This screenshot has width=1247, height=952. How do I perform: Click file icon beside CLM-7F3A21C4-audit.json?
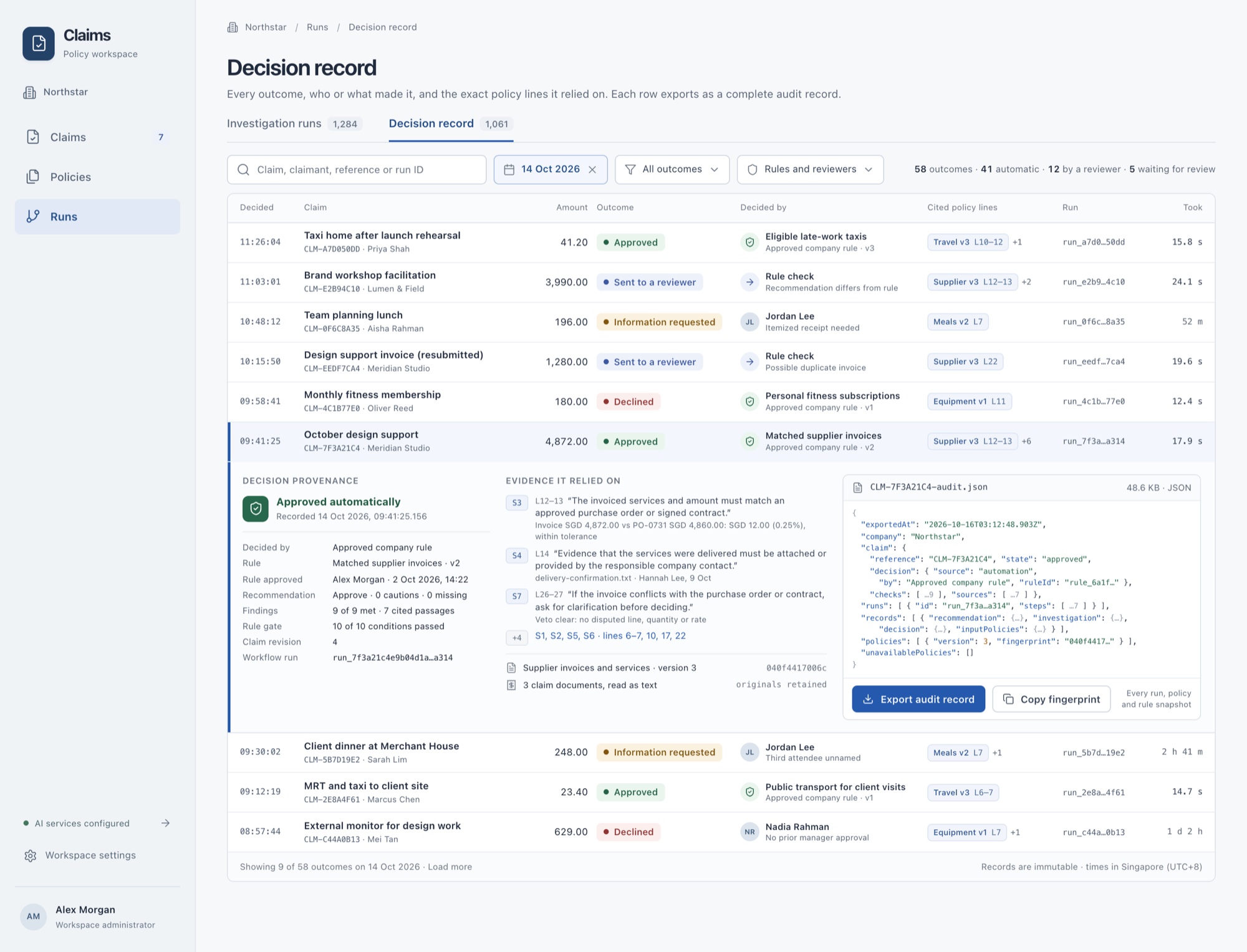pyautogui.click(x=858, y=488)
